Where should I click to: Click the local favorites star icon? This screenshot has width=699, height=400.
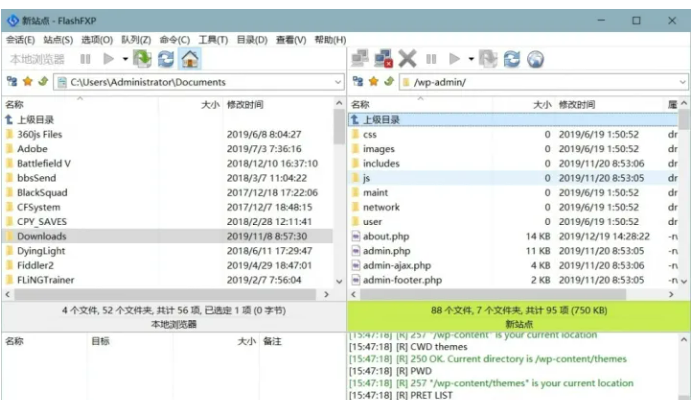[x=28, y=82]
